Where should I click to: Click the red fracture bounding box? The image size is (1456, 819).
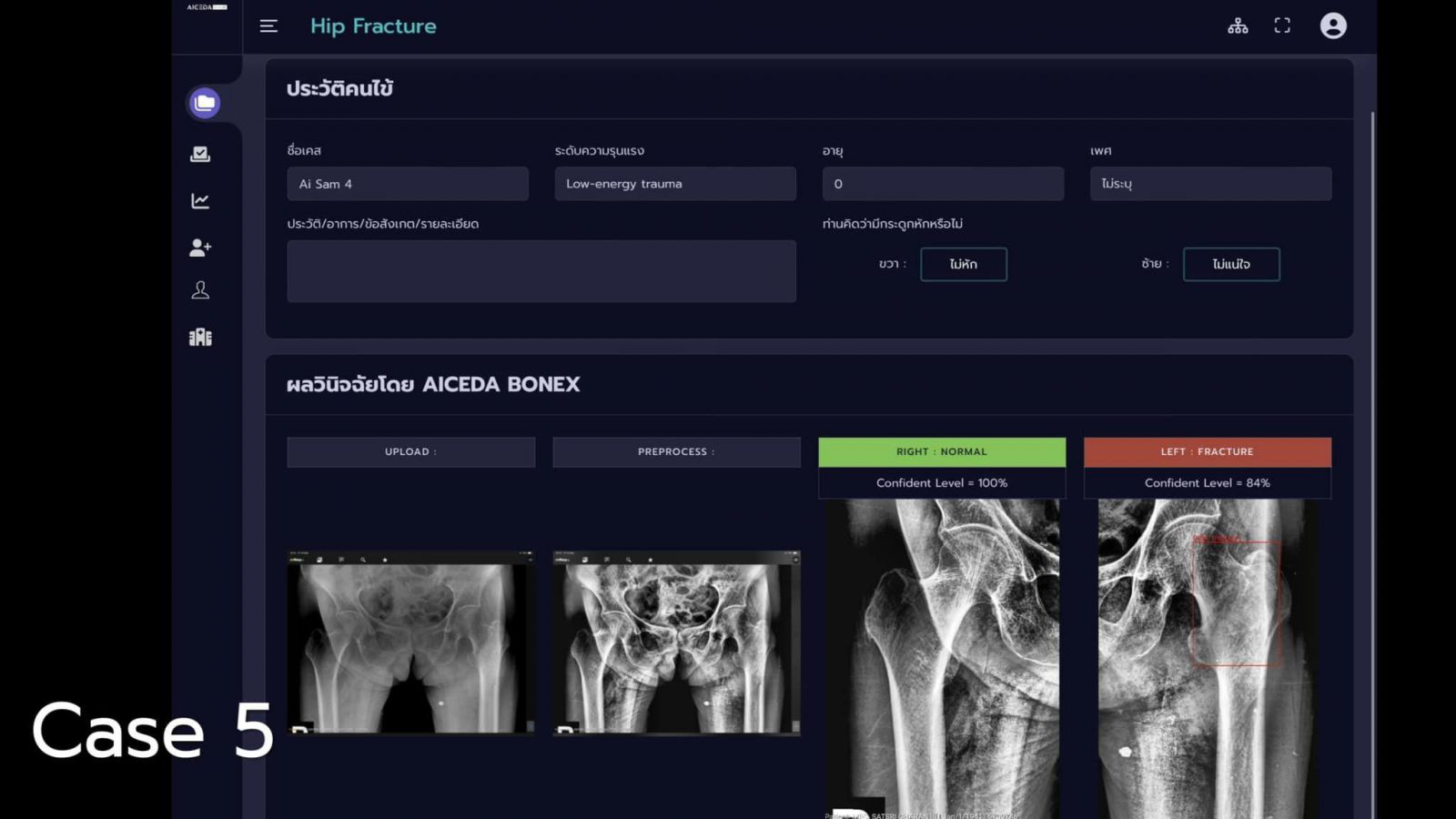pos(1237,603)
